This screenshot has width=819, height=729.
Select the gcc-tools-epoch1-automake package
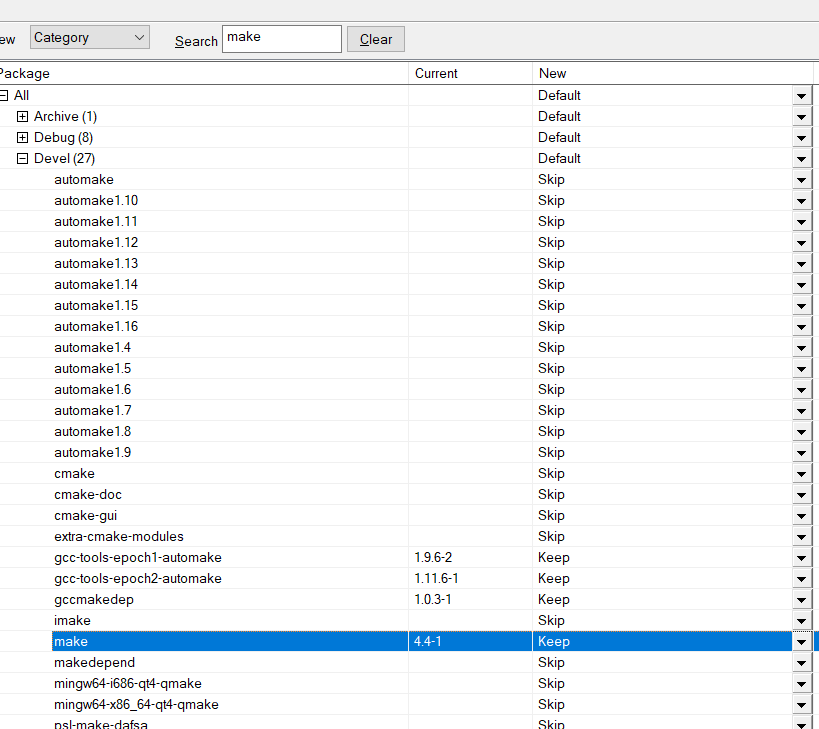pyautogui.click(x=137, y=557)
